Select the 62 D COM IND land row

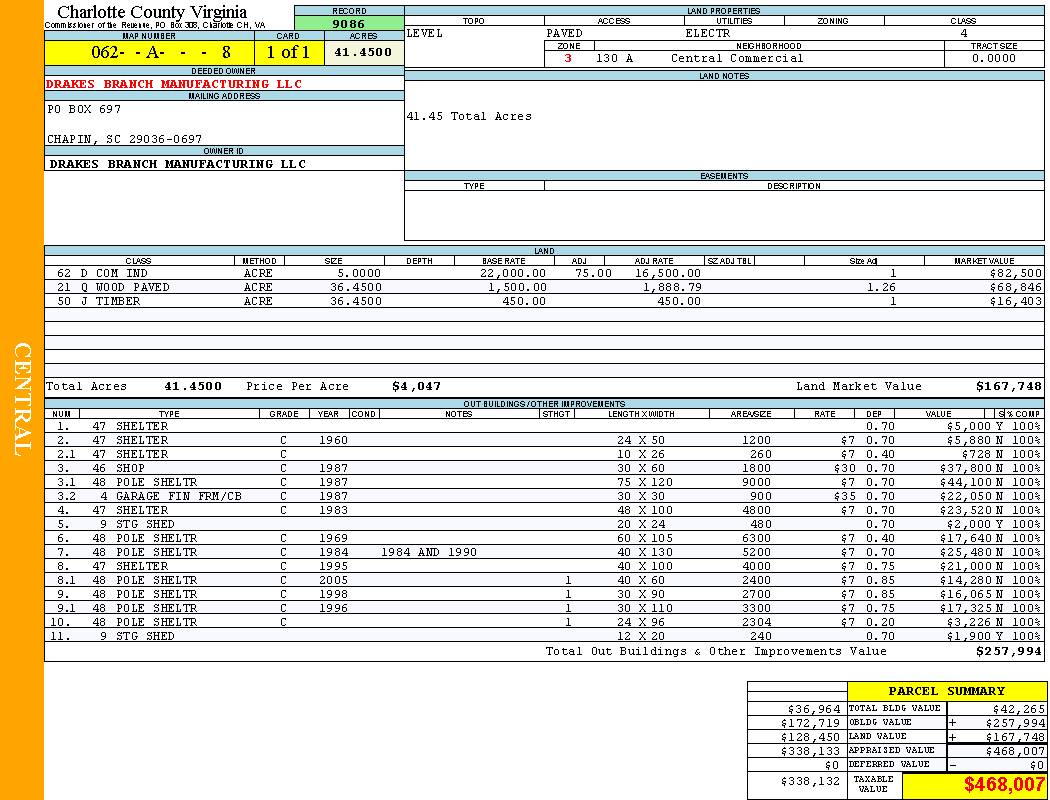pyautogui.click(x=544, y=273)
